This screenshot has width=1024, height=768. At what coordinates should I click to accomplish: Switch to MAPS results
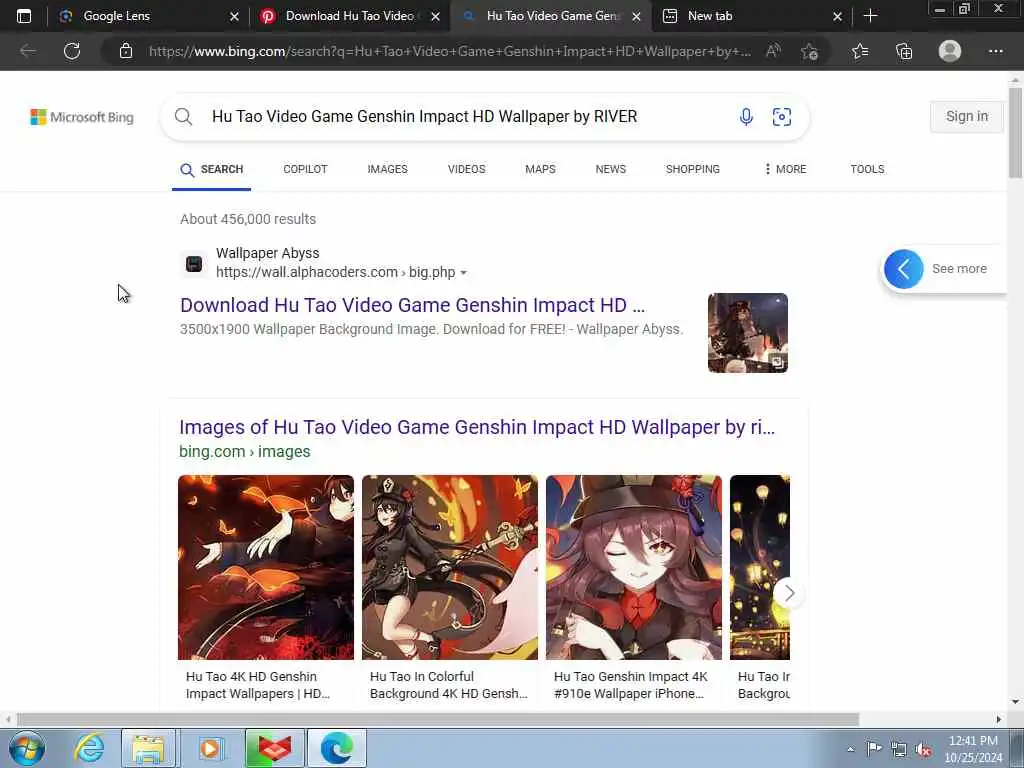click(x=540, y=169)
